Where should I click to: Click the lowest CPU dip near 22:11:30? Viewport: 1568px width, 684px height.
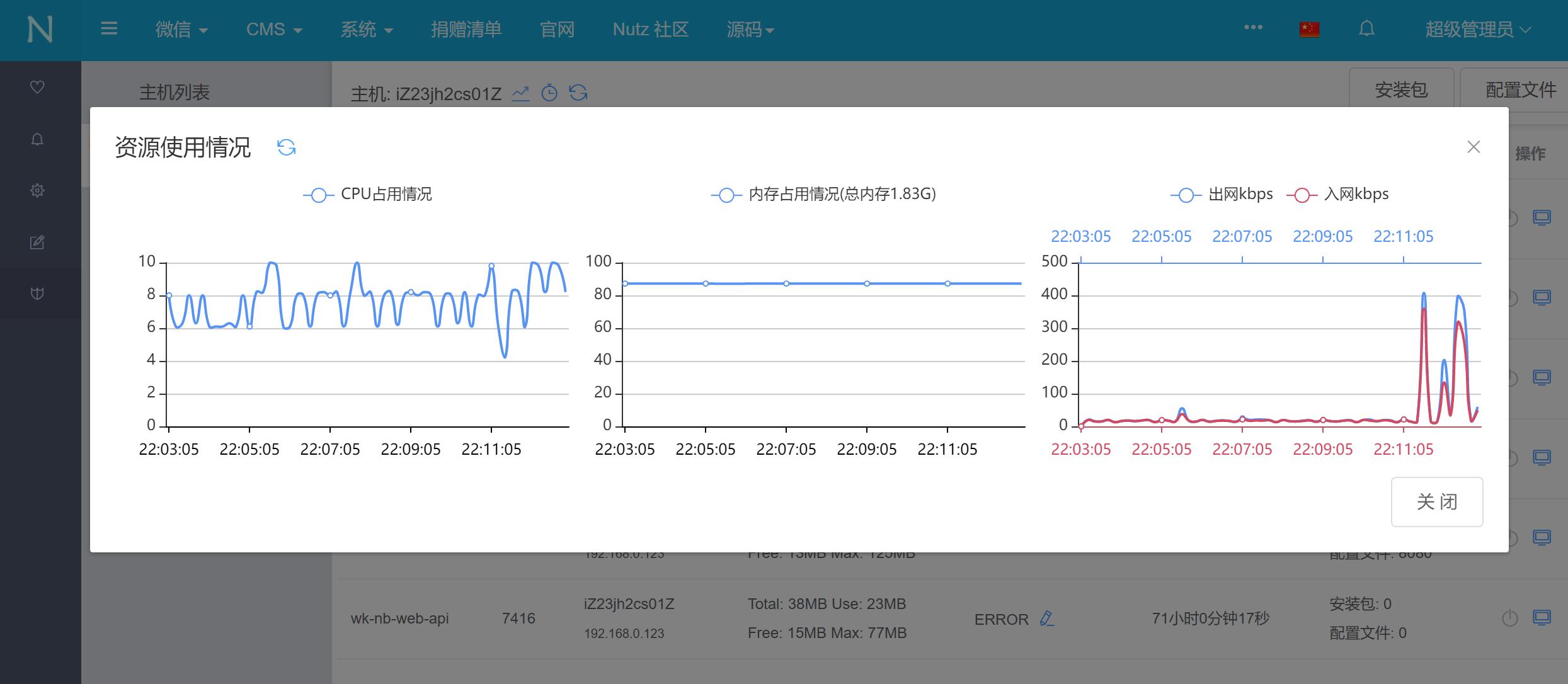pyautogui.click(x=505, y=356)
